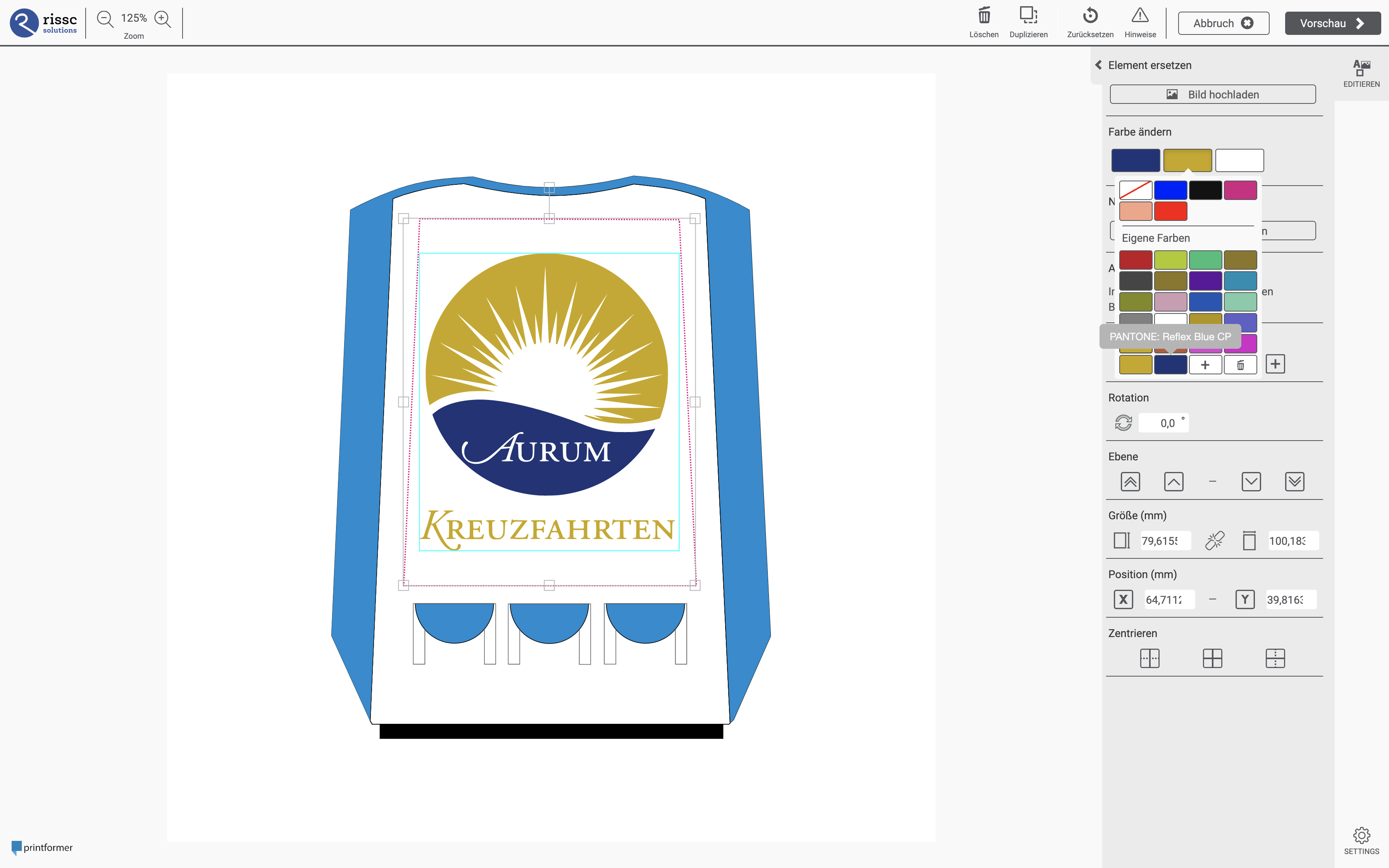Click Bild hochladen button

(x=1212, y=94)
